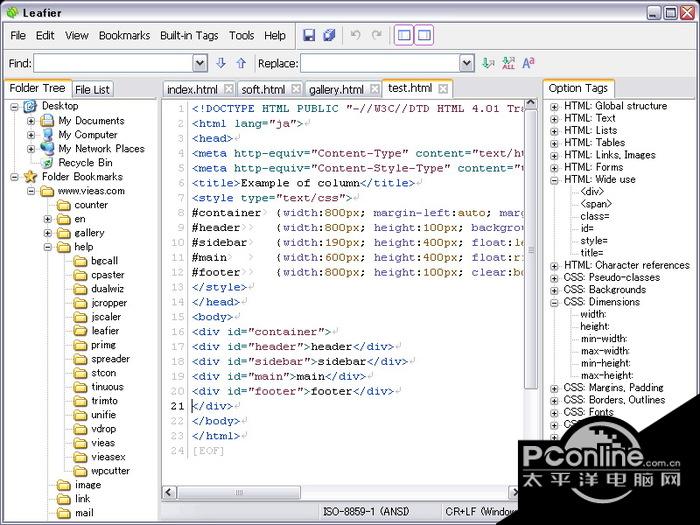Open the Replace history dropdown

coord(467,63)
